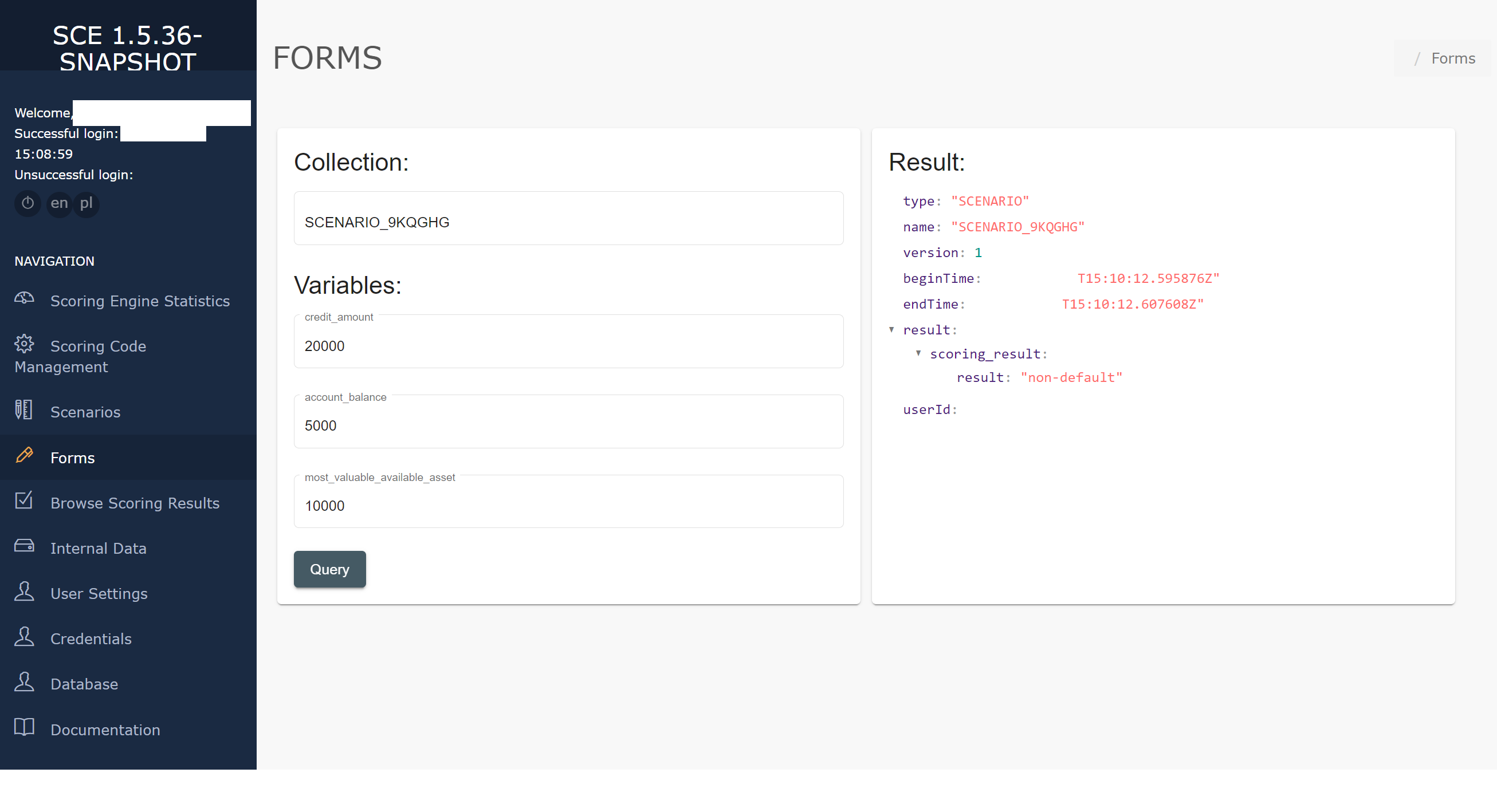
Task: Click the Scoring Code Management gear icon
Action: 24,344
